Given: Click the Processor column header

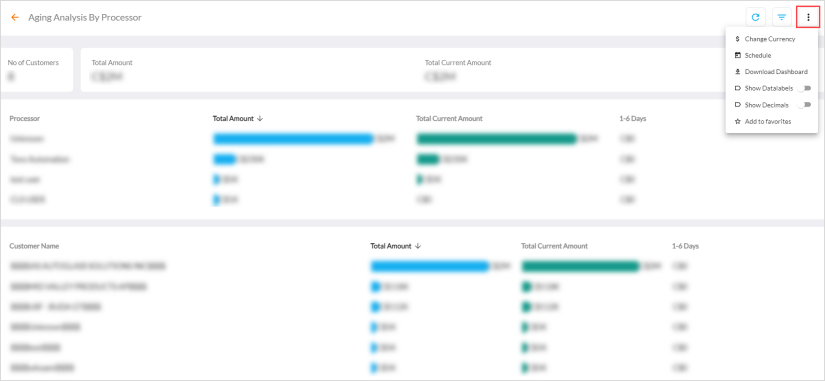Looking at the screenshot, I should pos(25,118).
